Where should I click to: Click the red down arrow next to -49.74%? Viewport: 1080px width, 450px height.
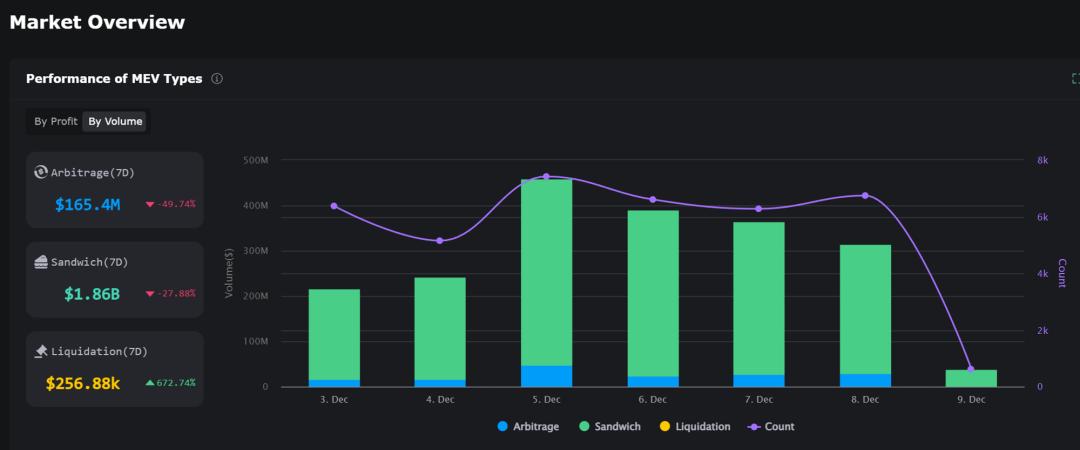[x=150, y=204]
